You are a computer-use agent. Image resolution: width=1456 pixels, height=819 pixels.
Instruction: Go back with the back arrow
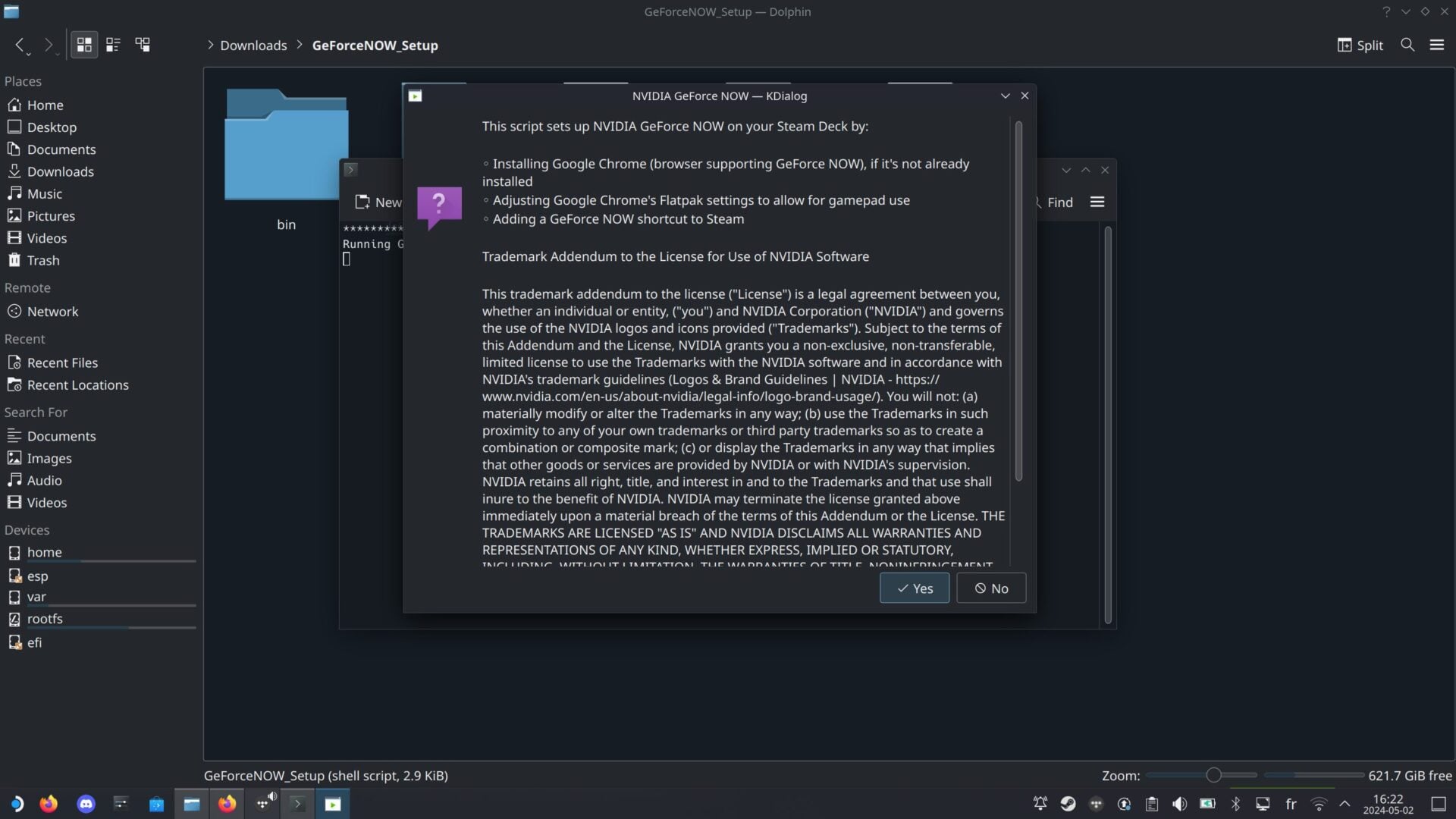(x=20, y=45)
